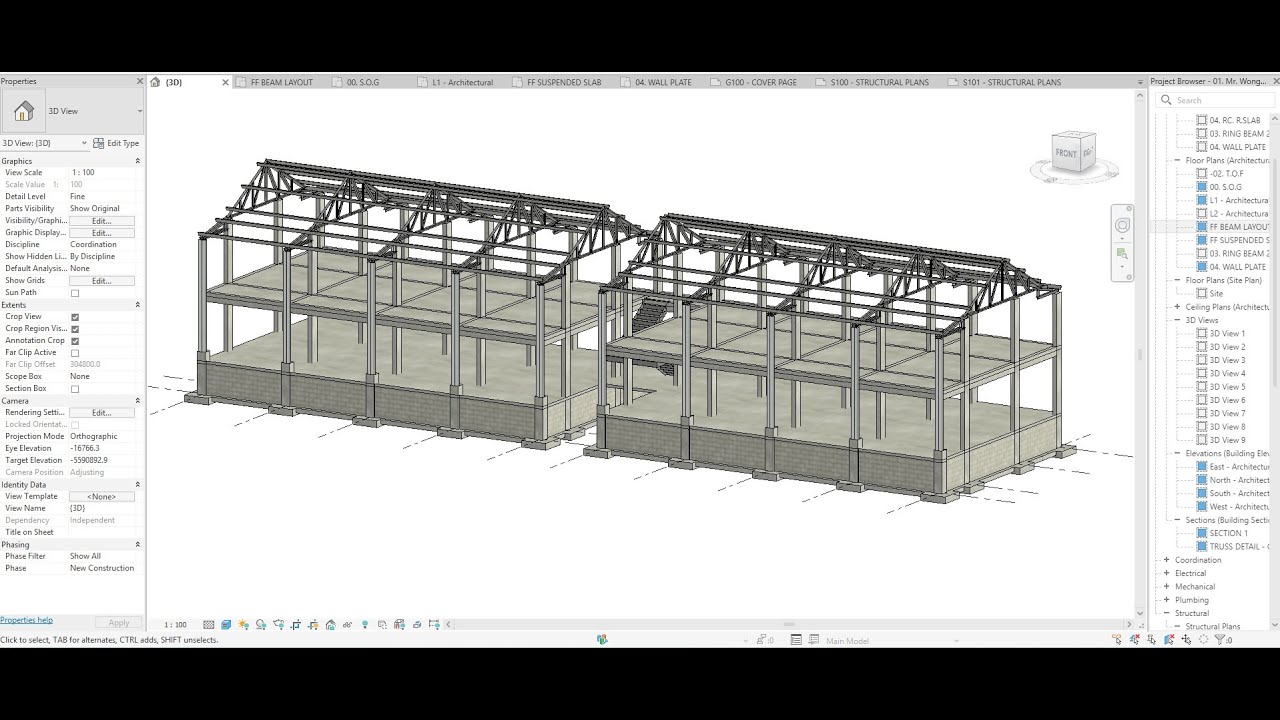This screenshot has height=720, width=1280.
Task: Open the Design Options icon in status bar
Action: 796,640
